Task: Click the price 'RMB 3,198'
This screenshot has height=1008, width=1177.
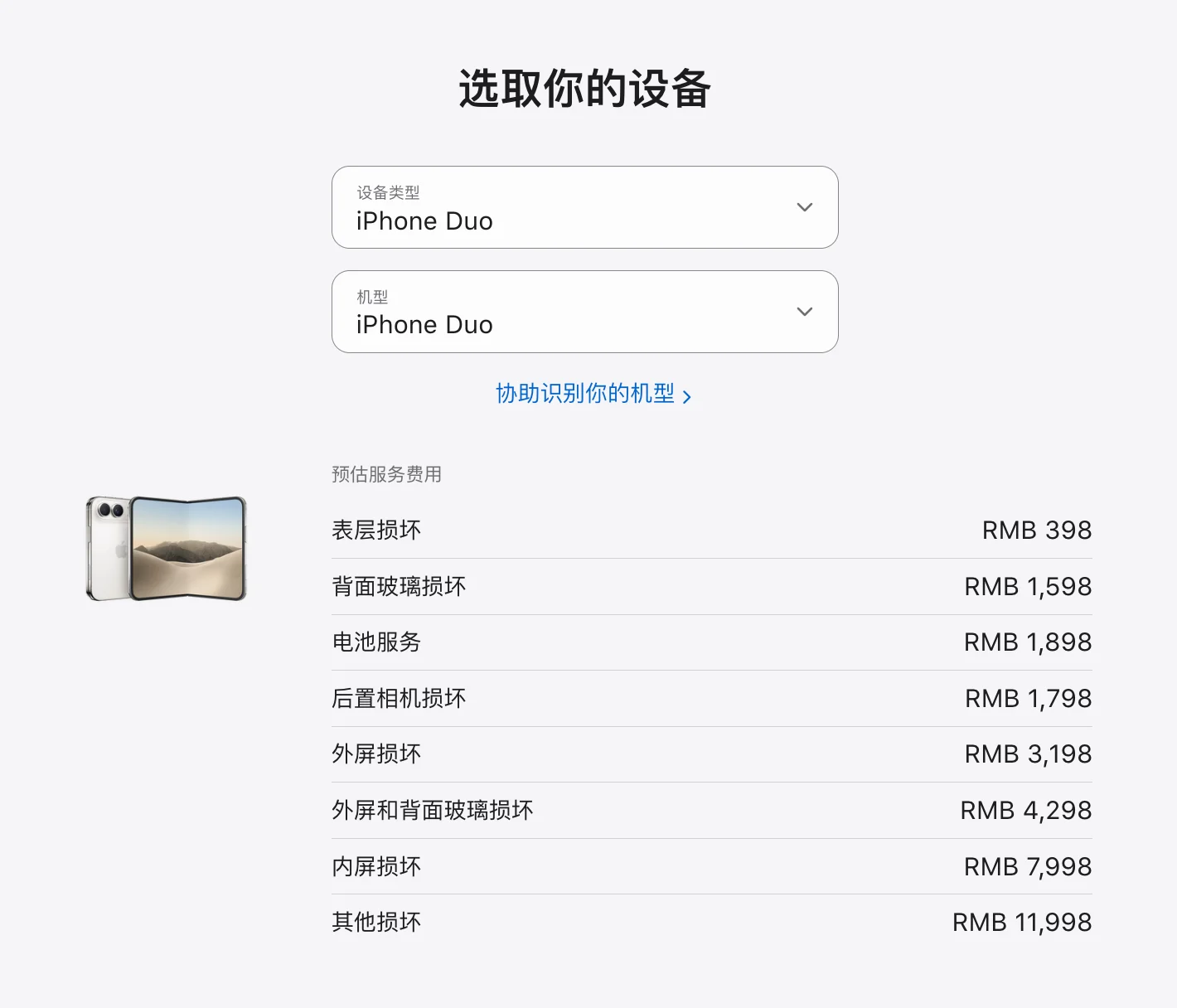Action: click(x=1029, y=754)
